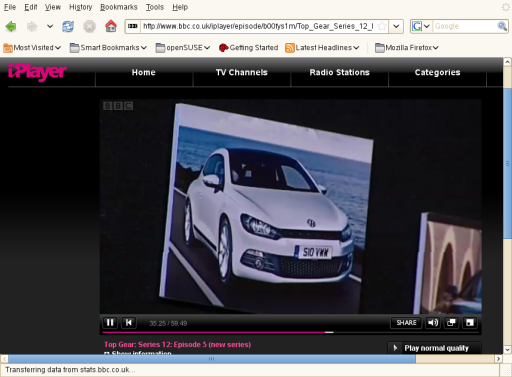Click the search magnifier icon
Image resolution: width=512 pixels, height=377 pixels.
coord(502,26)
